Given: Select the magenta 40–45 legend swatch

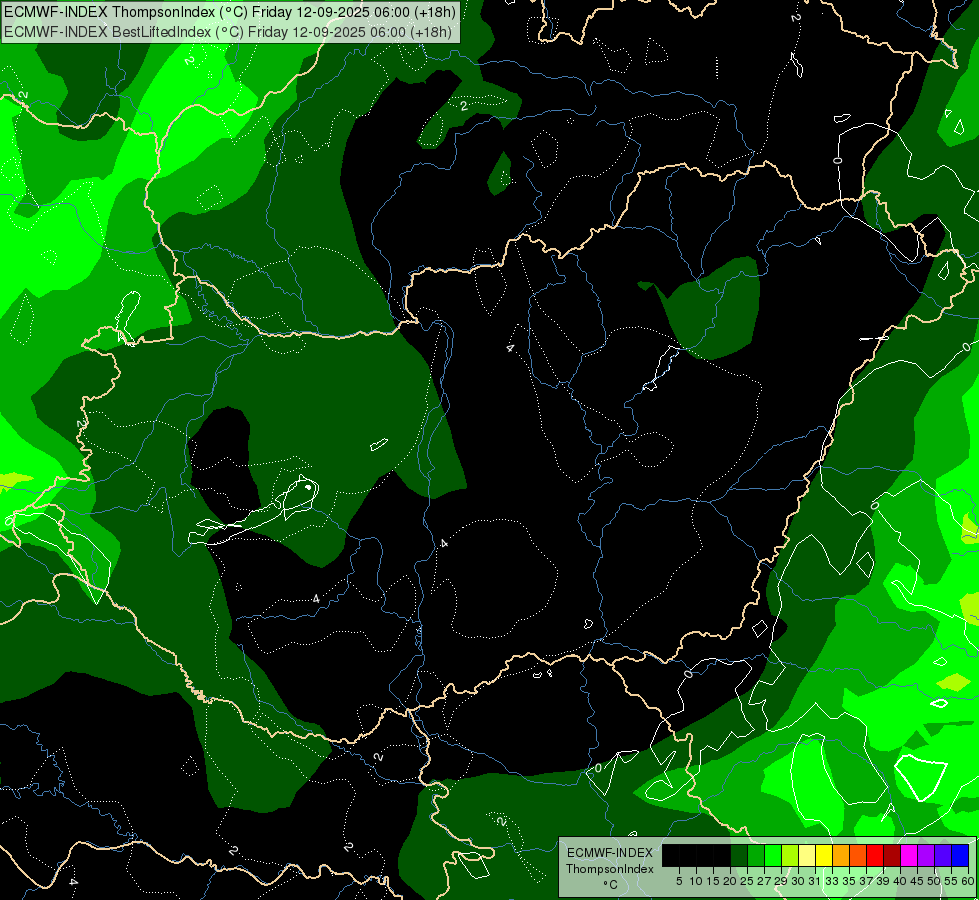Looking at the screenshot, I should click(909, 855).
